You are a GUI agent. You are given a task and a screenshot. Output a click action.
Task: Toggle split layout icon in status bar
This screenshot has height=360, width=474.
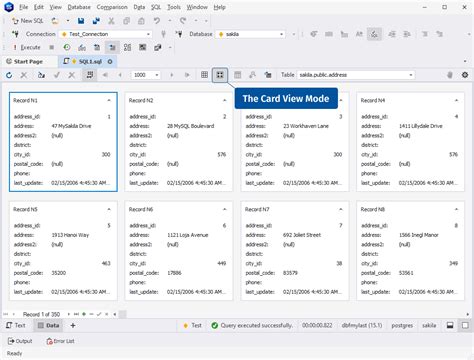[x=450, y=325]
